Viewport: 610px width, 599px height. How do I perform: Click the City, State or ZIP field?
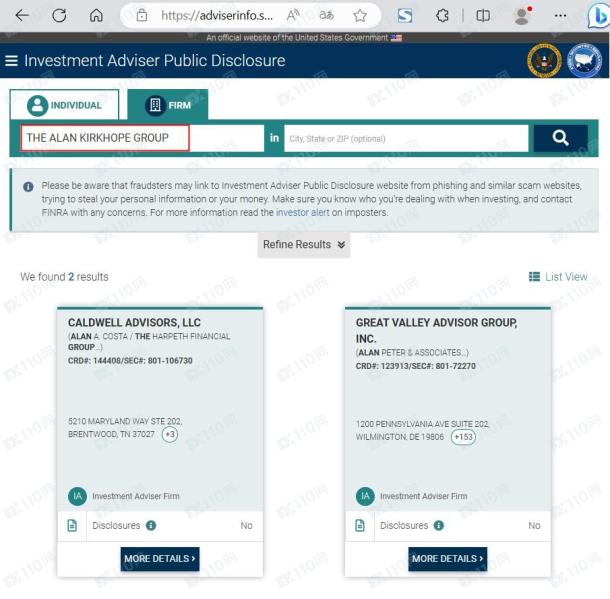[406, 138]
